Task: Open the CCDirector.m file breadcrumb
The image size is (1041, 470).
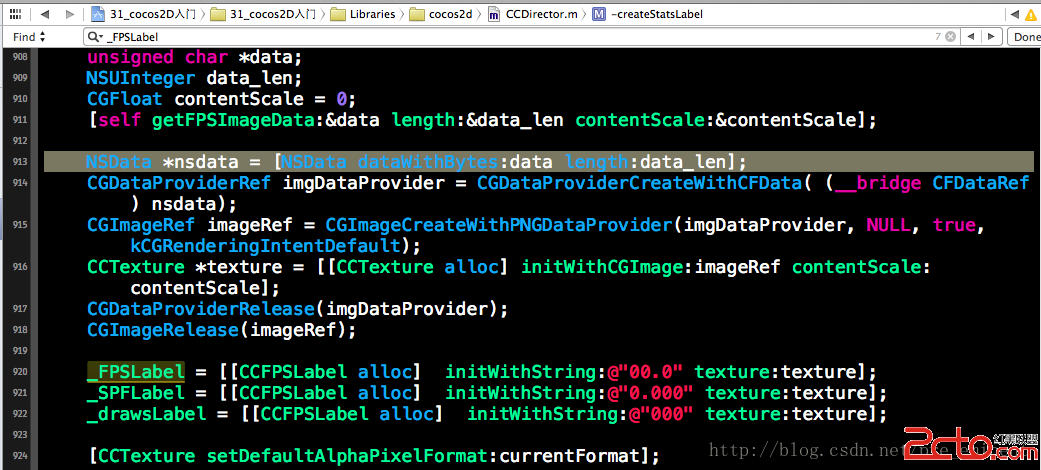Action: point(535,14)
